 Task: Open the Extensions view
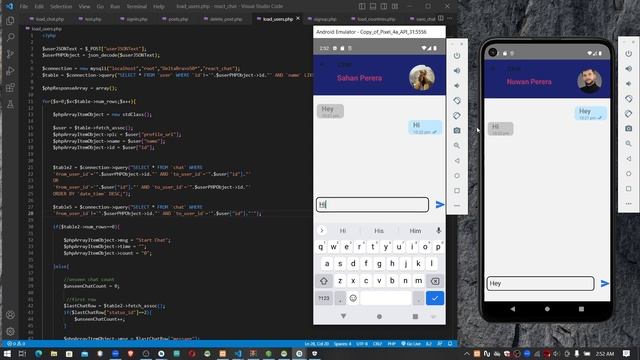click(x=11, y=88)
